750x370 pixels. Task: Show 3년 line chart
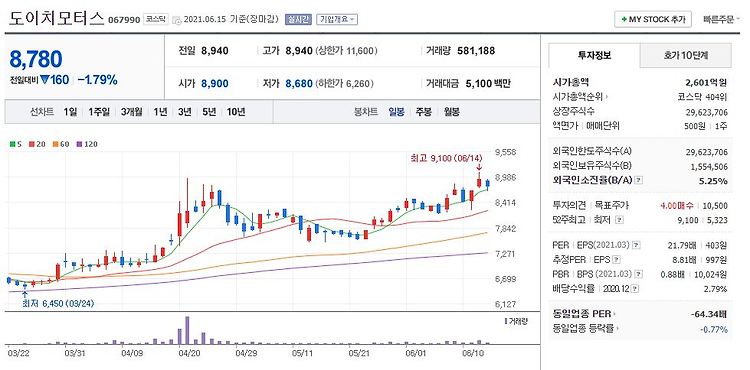tap(184, 112)
